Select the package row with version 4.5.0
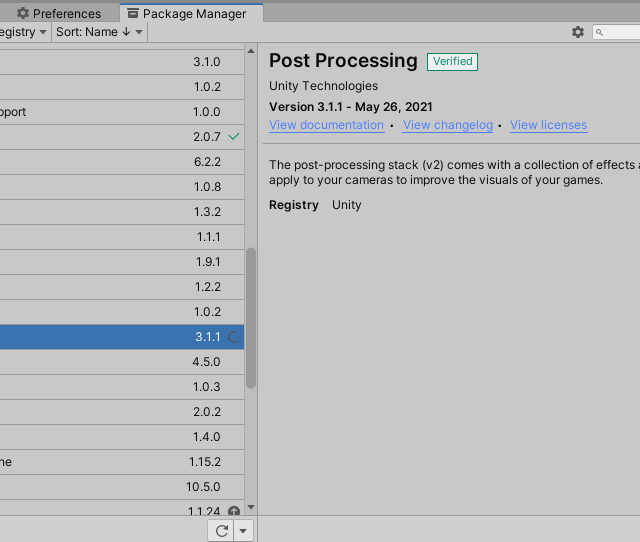Viewport: 640px width, 542px height. click(122, 362)
